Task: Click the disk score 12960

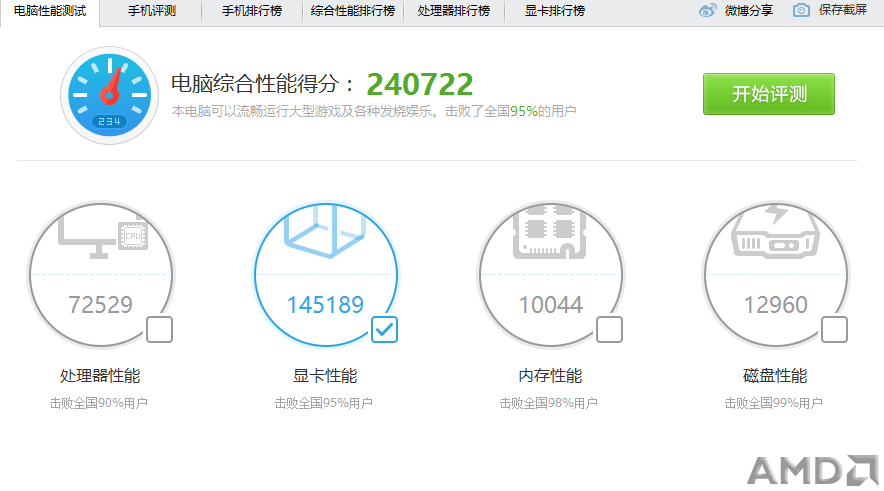Action: coord(776,305)
